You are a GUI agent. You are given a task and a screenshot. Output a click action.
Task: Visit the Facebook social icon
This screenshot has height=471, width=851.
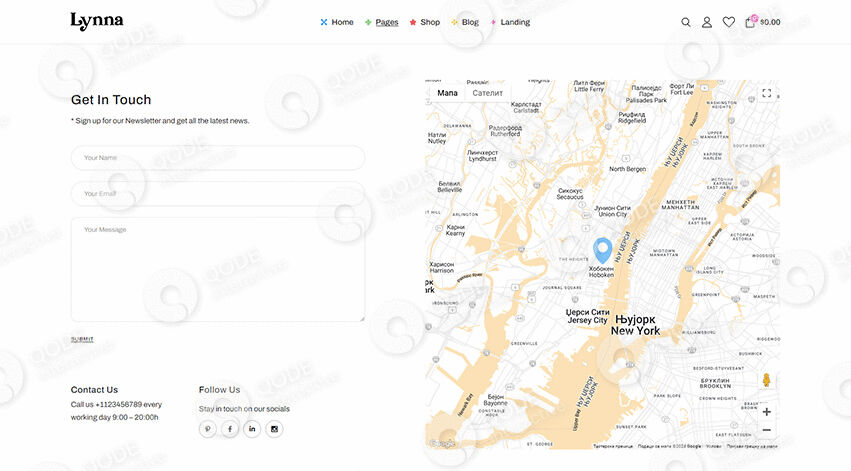[x=230, y=429]
